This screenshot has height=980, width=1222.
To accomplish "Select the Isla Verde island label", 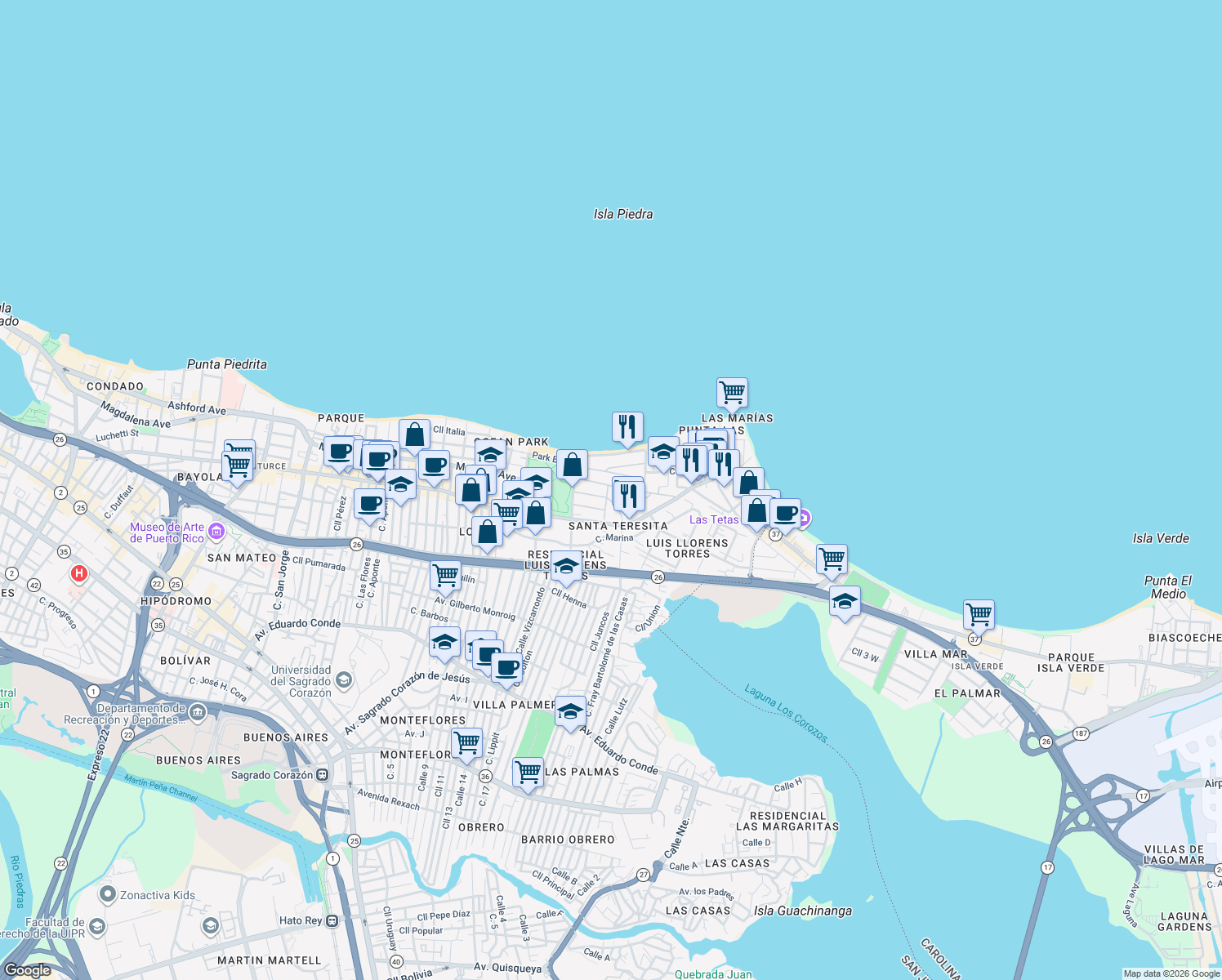I will (x=1161, y=538).
